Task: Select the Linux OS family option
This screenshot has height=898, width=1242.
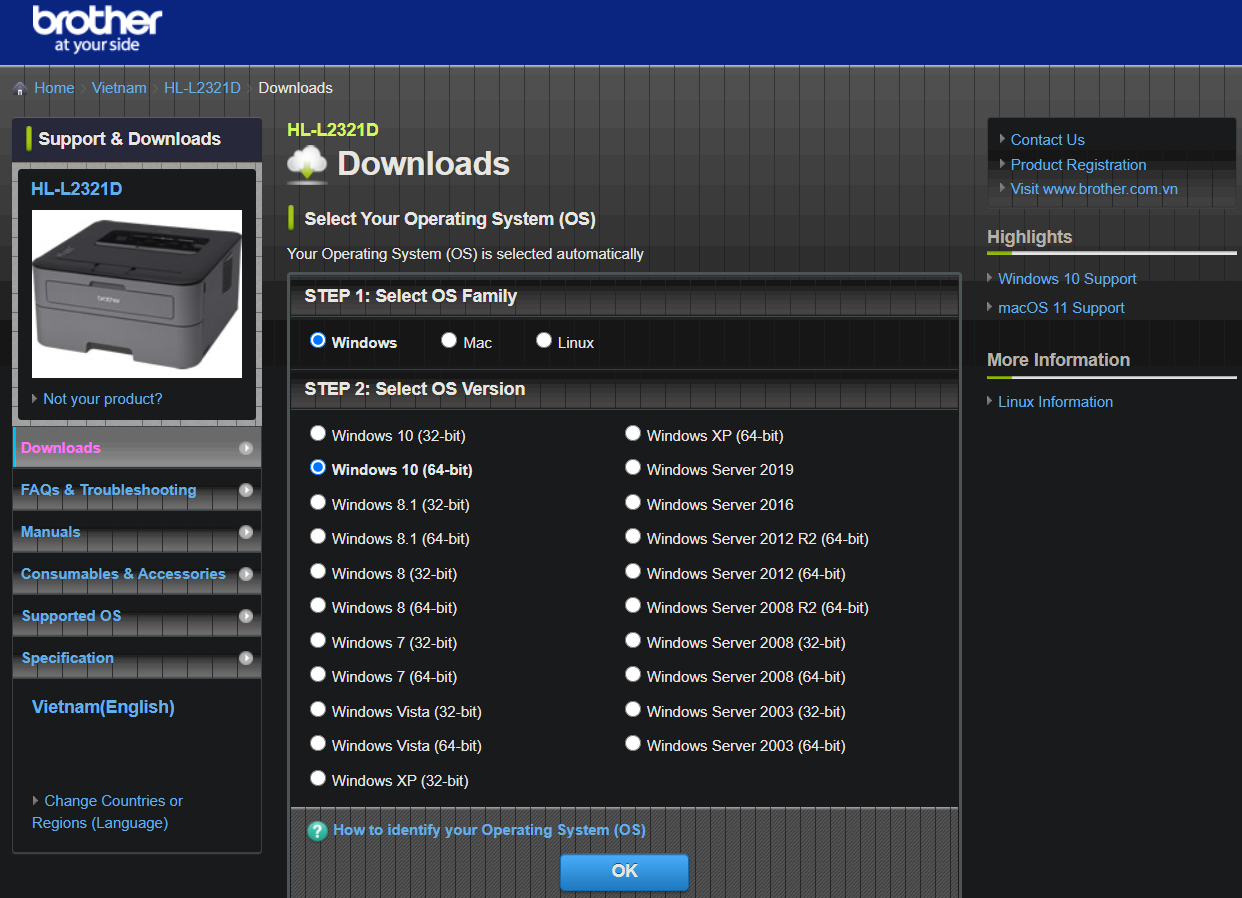Action: 544,341
